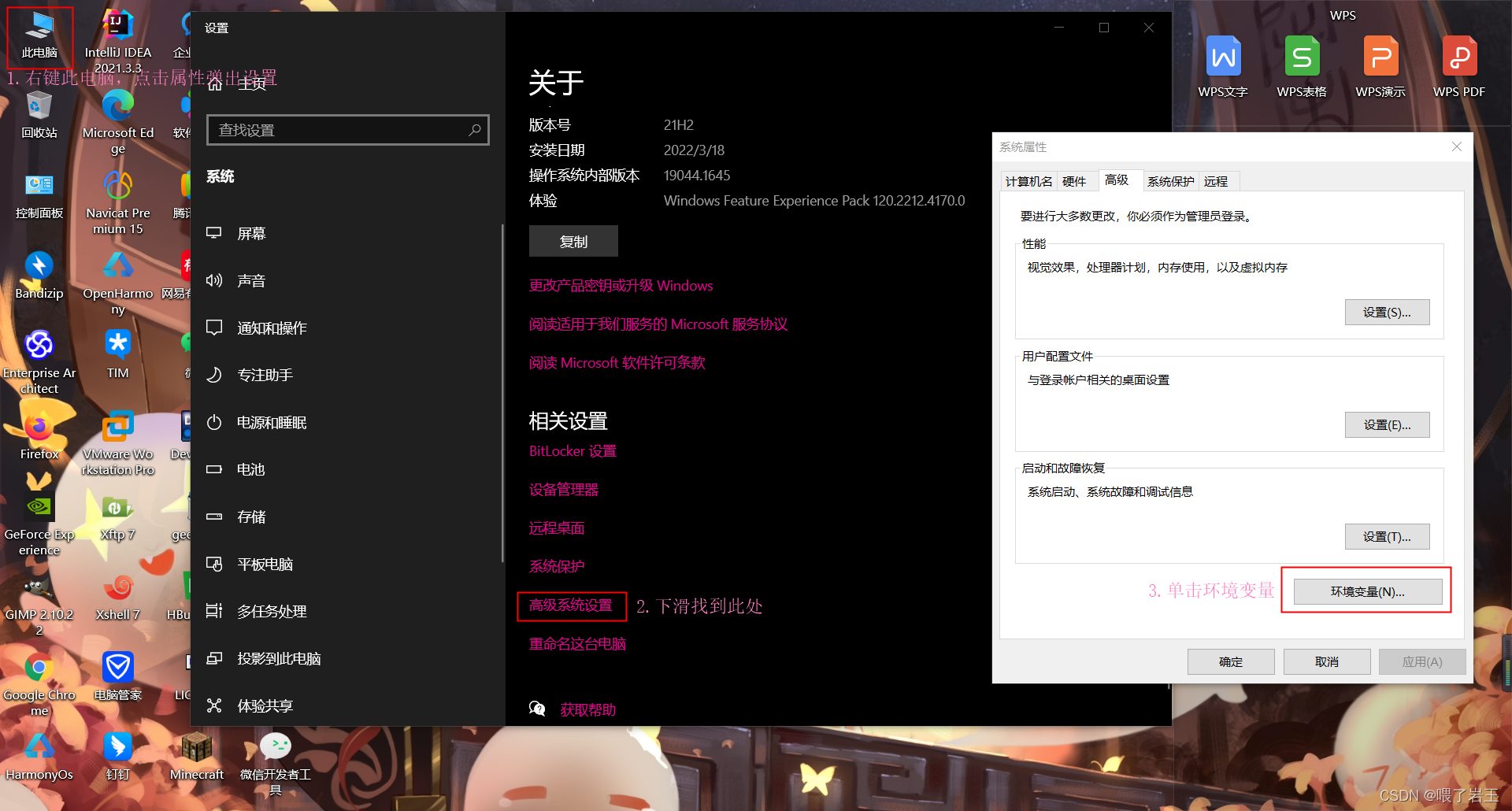Click the 复制 (Copy) button
Screen dimensions: 1512x811
(x=573, y=242)
